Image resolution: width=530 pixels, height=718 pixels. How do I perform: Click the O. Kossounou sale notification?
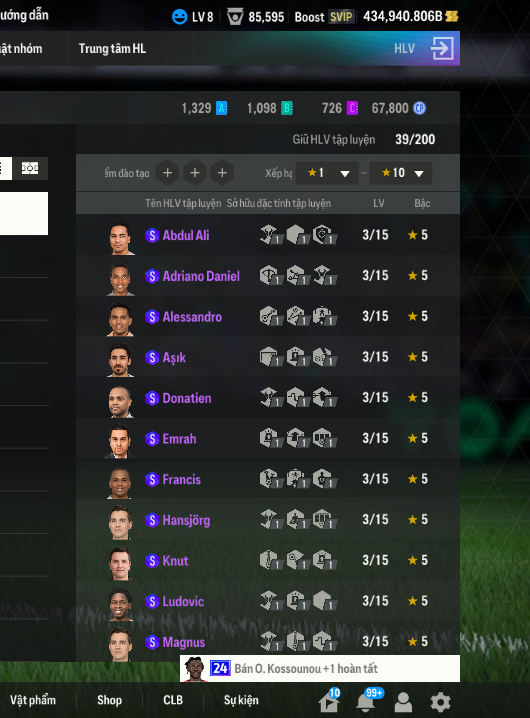(x=320, y=669)
